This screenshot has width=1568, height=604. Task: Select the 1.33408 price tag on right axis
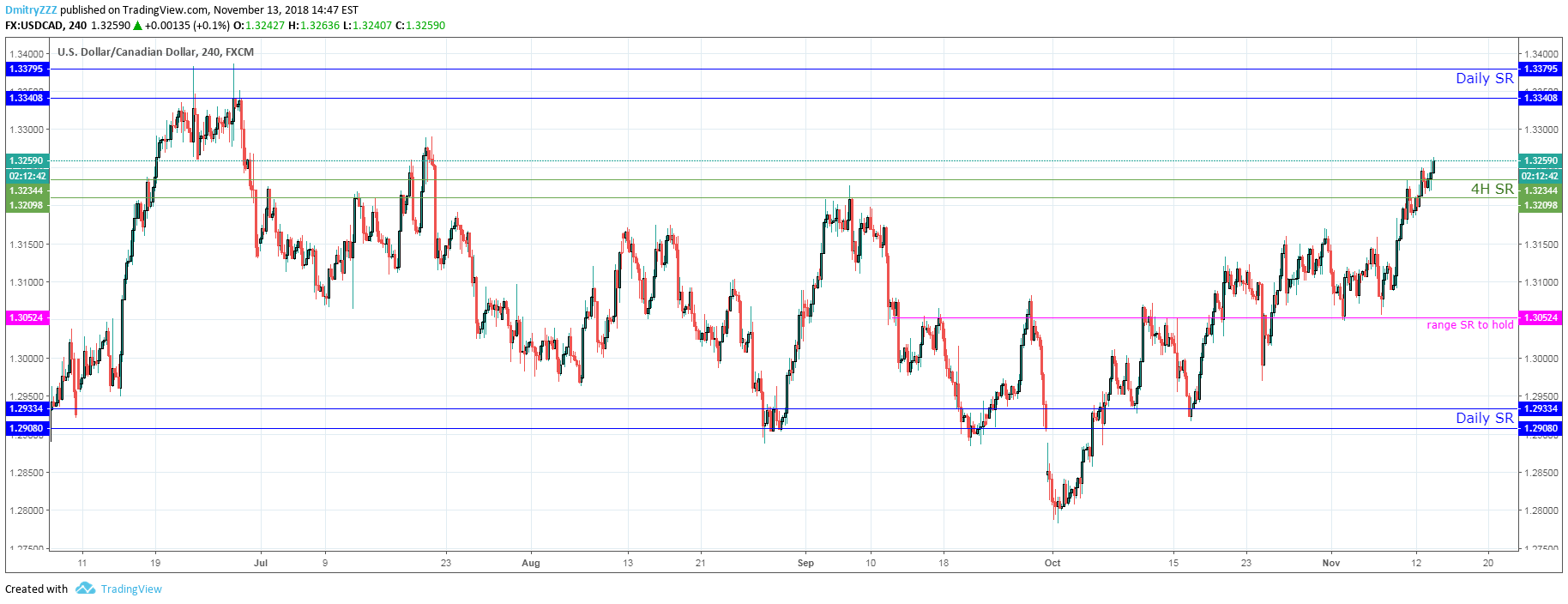pos(1541,98)
